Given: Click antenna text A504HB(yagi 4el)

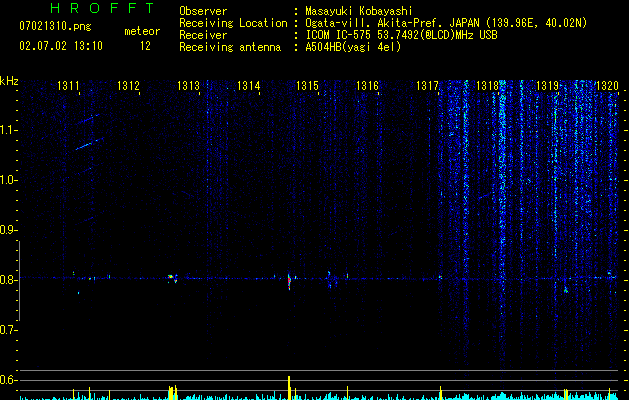Looking at the screenshot, I should 353,47.
